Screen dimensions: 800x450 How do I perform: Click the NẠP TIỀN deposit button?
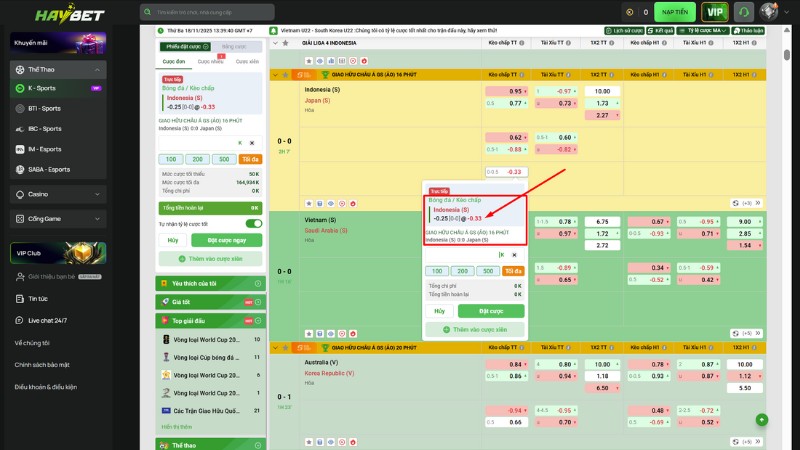point(675,12)
